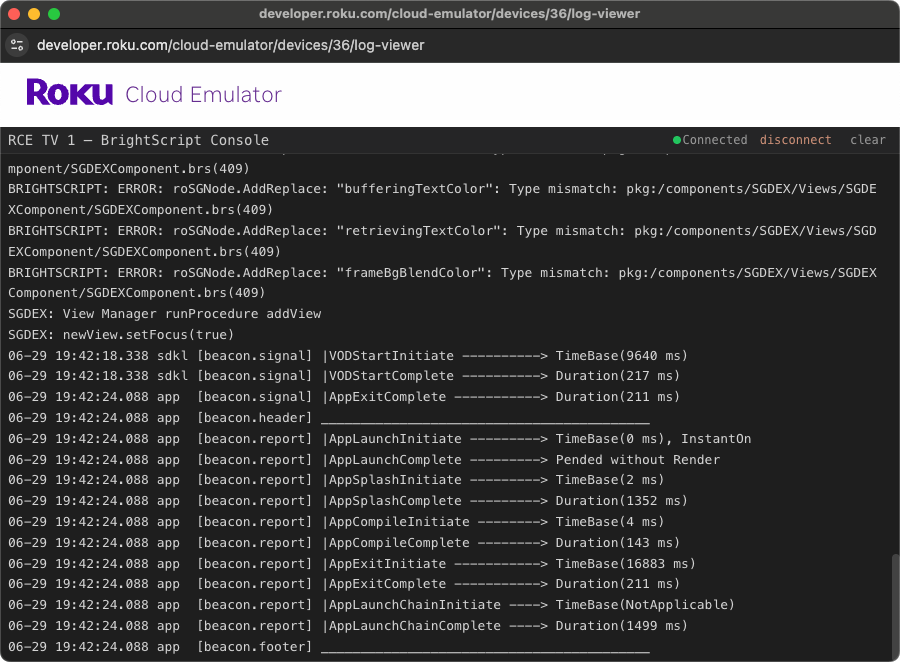Screen dimensions: 900x662
Task: Click the window title developer.roku.com text
Action: coord(449,14)
